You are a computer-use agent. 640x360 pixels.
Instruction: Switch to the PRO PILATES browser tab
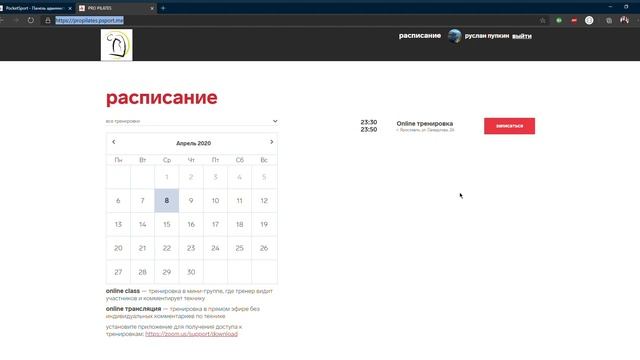pos(116,8)
